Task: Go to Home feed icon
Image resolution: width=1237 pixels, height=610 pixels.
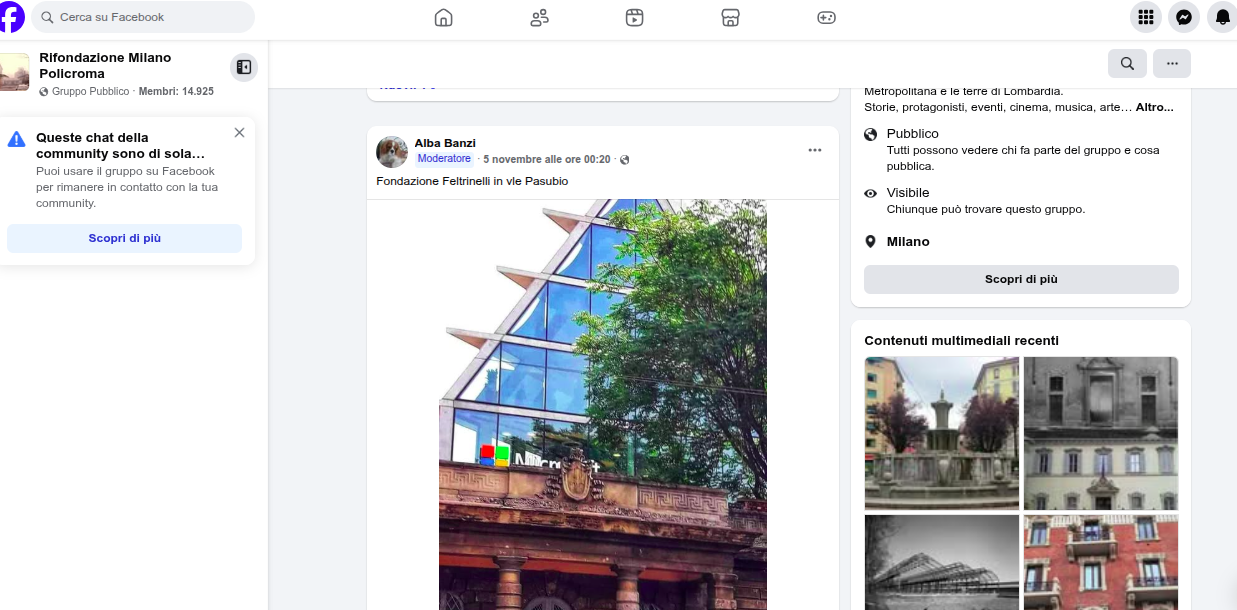Action: pyautogui.click(x=443, y=17)
